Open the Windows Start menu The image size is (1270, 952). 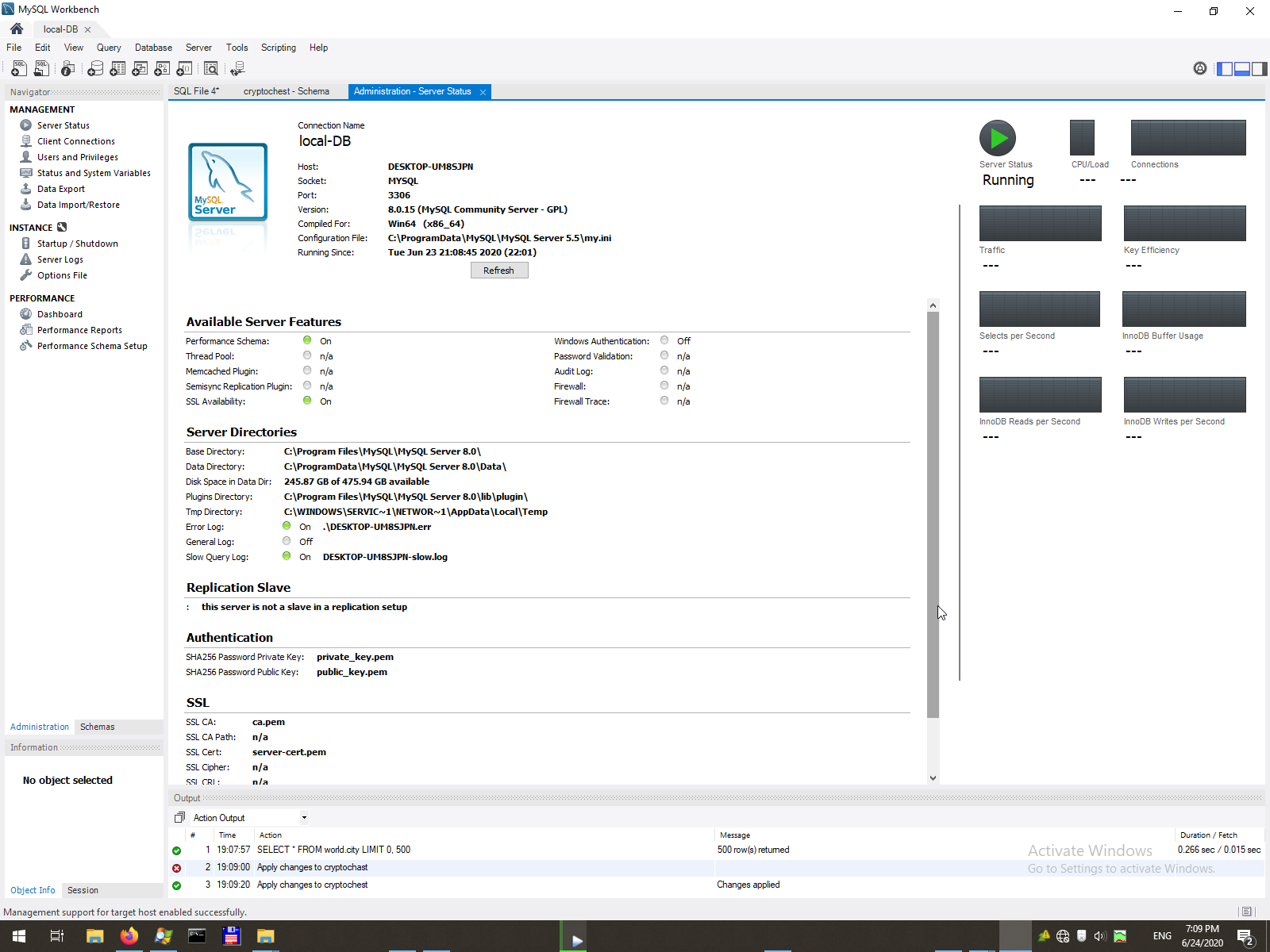tap(19, 936)
